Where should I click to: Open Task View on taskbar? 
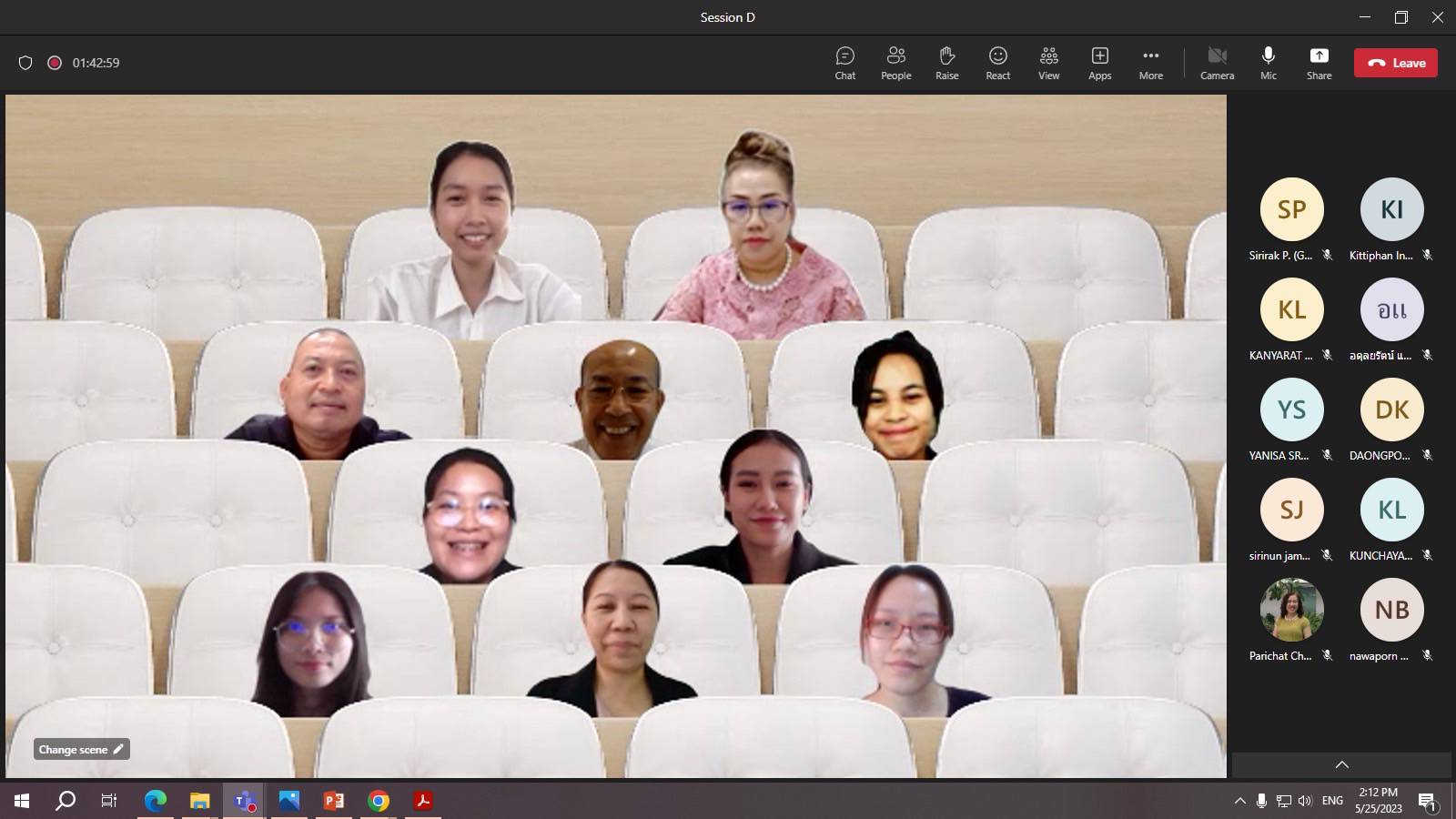click(109, 801)
